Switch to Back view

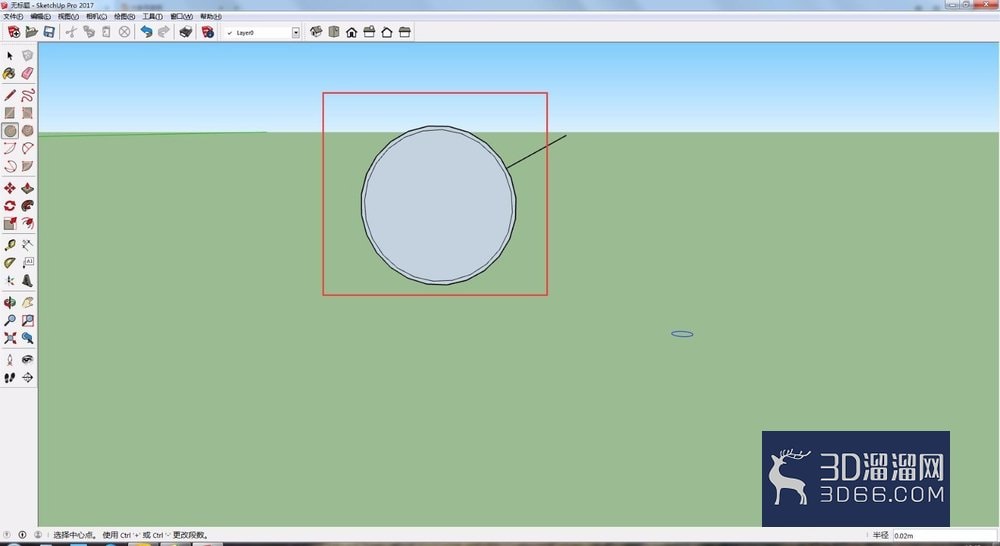click(386, 32)
